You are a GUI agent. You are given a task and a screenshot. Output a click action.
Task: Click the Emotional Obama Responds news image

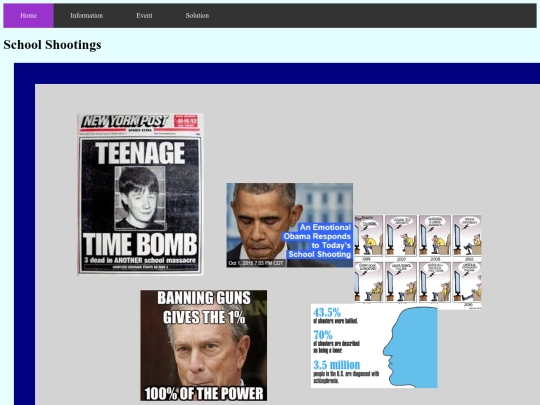pos(290,225)
